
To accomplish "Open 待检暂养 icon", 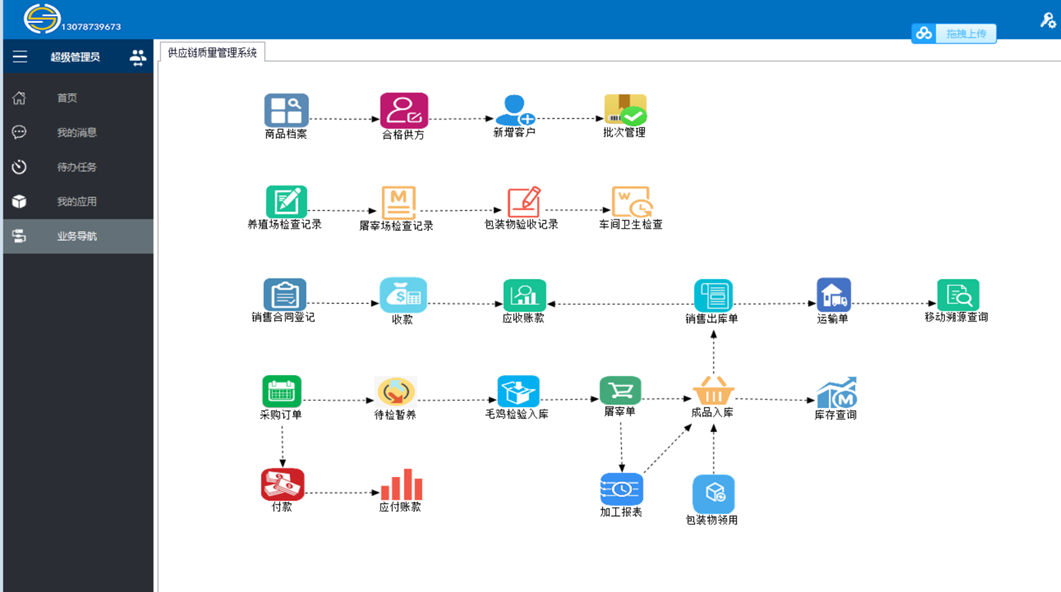I will (x=396, y=392).
